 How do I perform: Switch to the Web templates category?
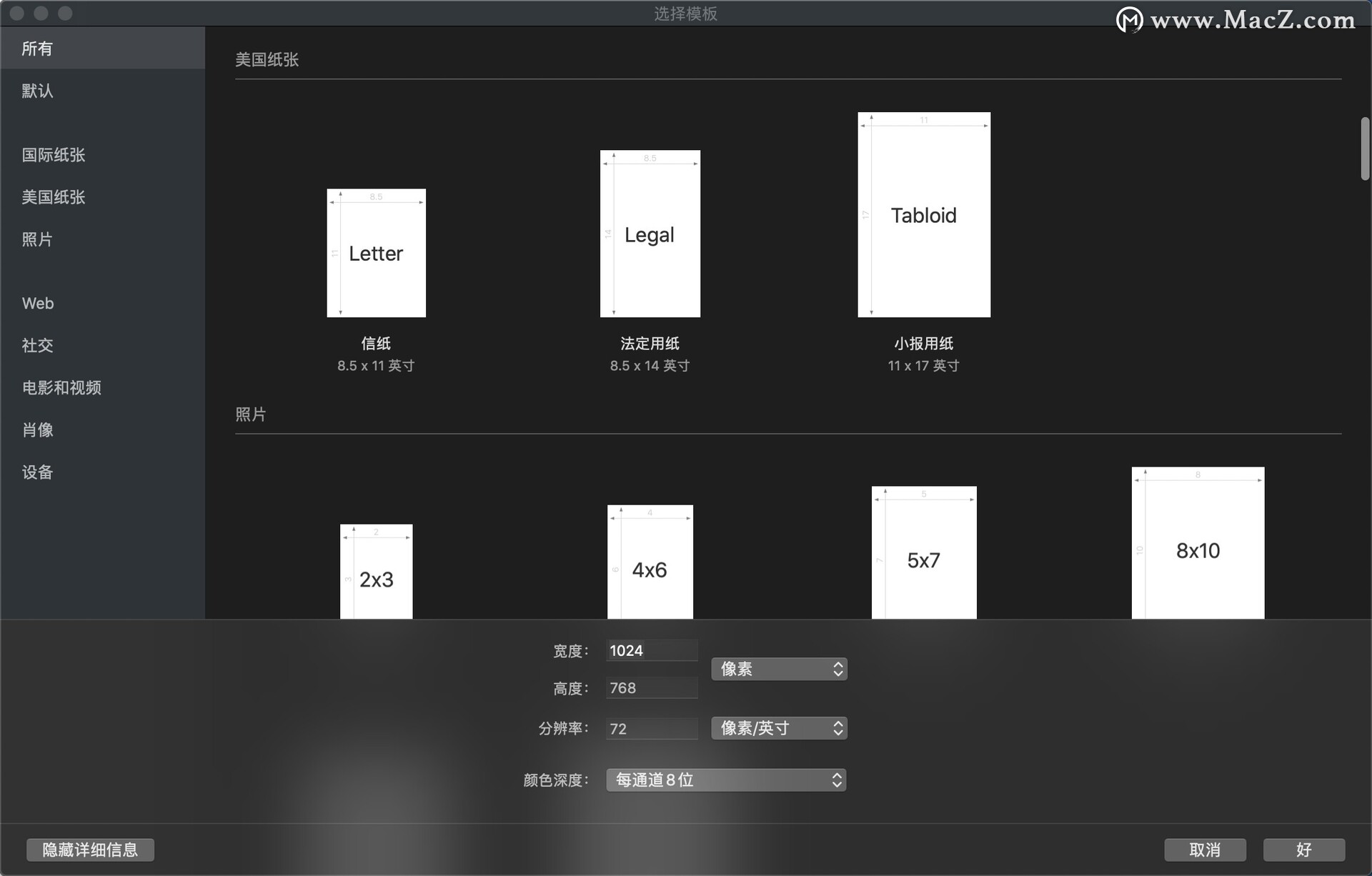coord(37,303)
